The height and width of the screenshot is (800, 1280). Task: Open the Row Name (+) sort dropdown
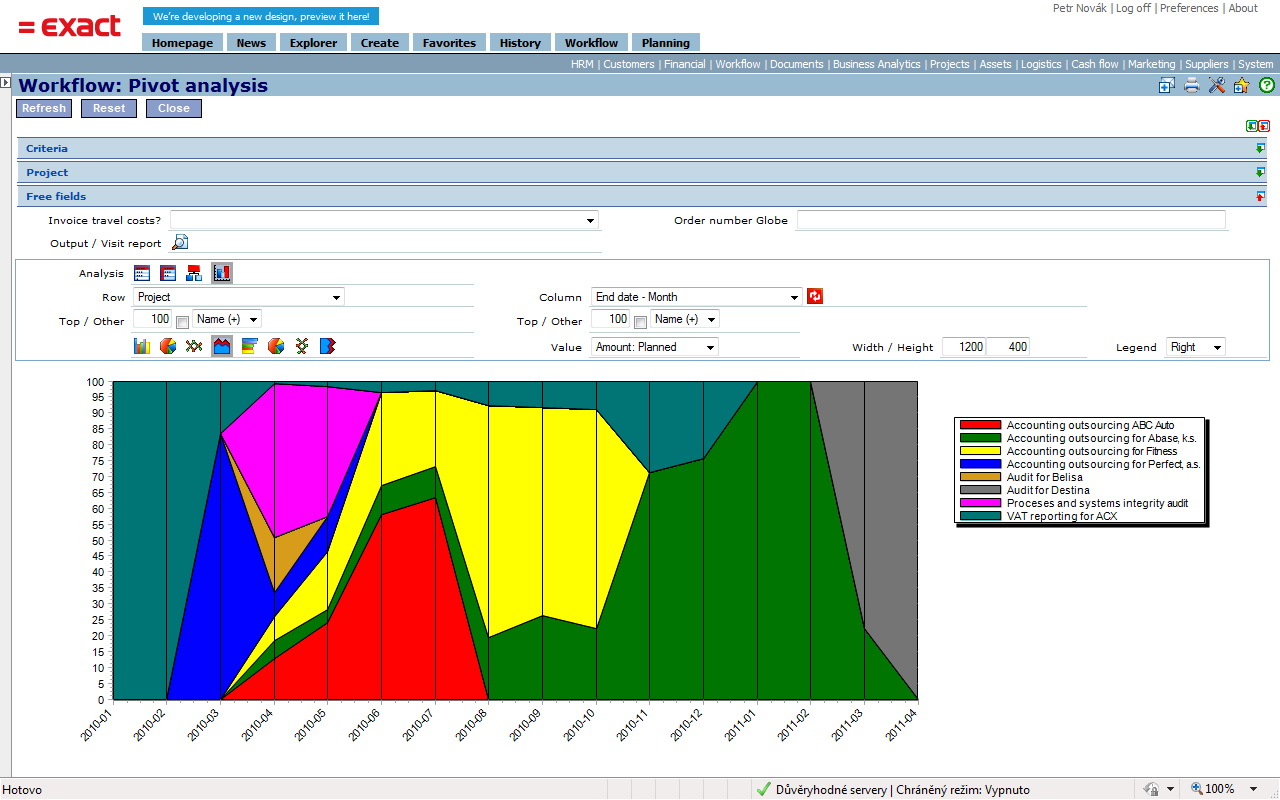click(227, 319)
